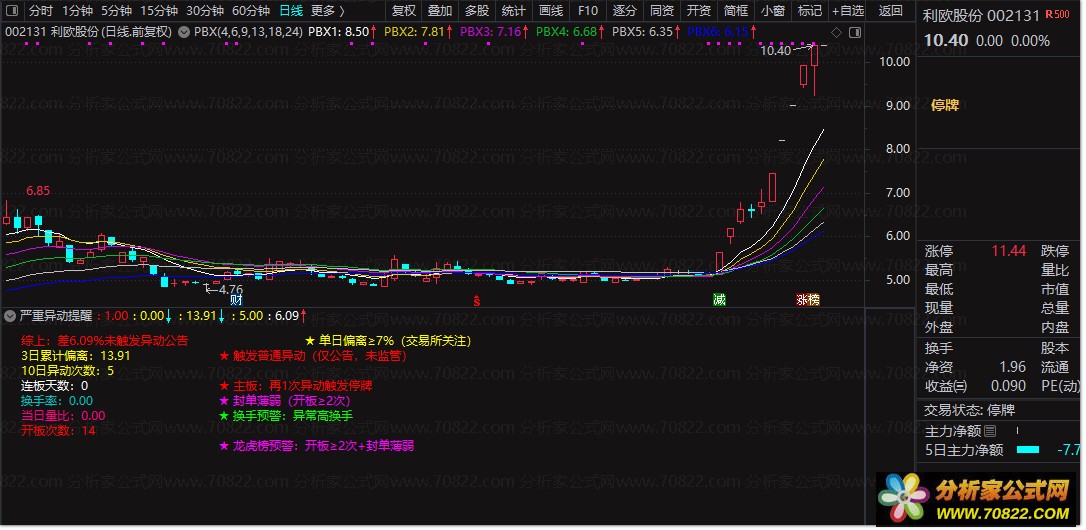Viewport: 1086px width, 530px height.
Task: Click the list icon beside 主力净额
Action: click(x=989, y=431)
